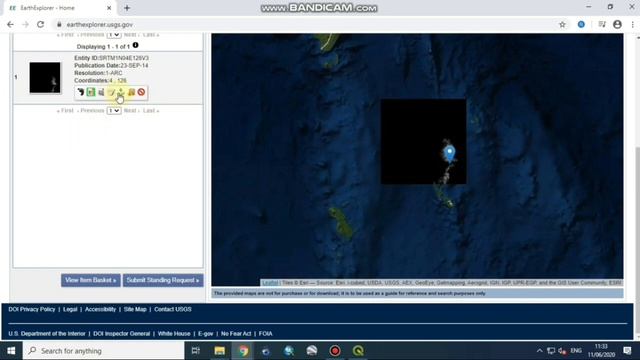Reload the EarthExplorer page
Image resolution: width=640 pixels, height=360 pixels.
point(40,24)
